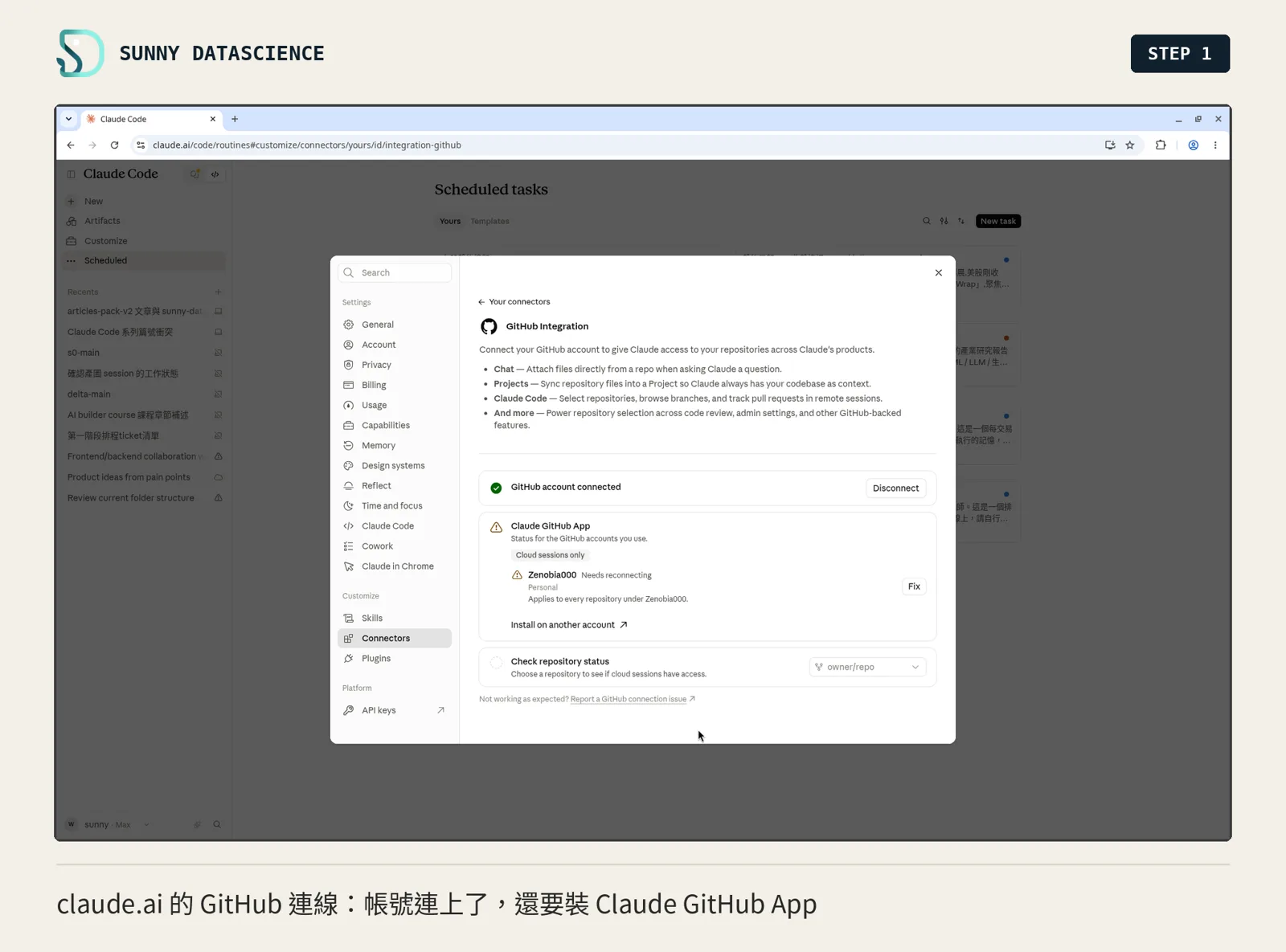Click the Memory icon in settings
The width and height of the screenshot is (1286, 952).
[x=349, y=445]
